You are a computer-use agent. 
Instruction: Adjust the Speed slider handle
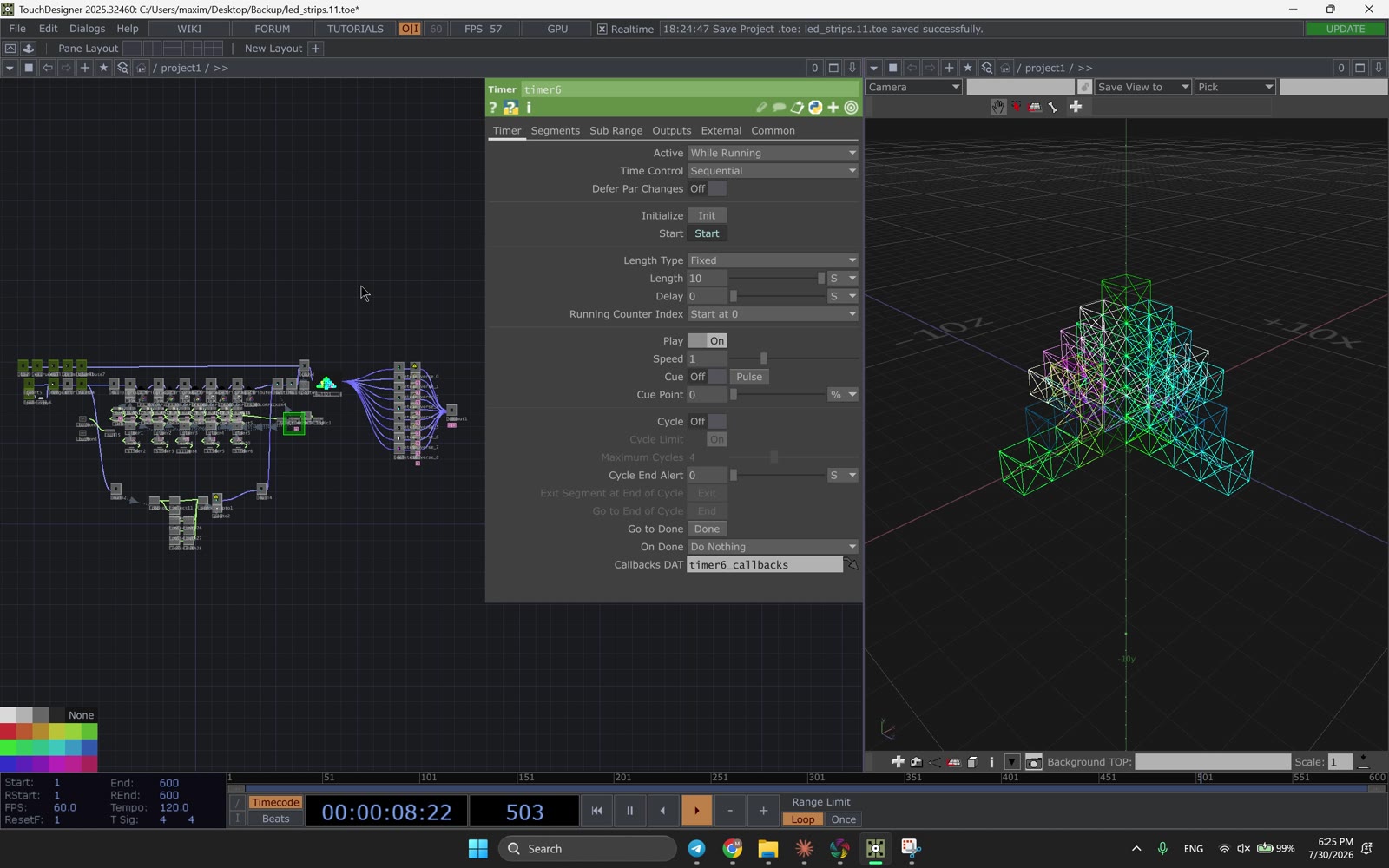tap(764, 359)
